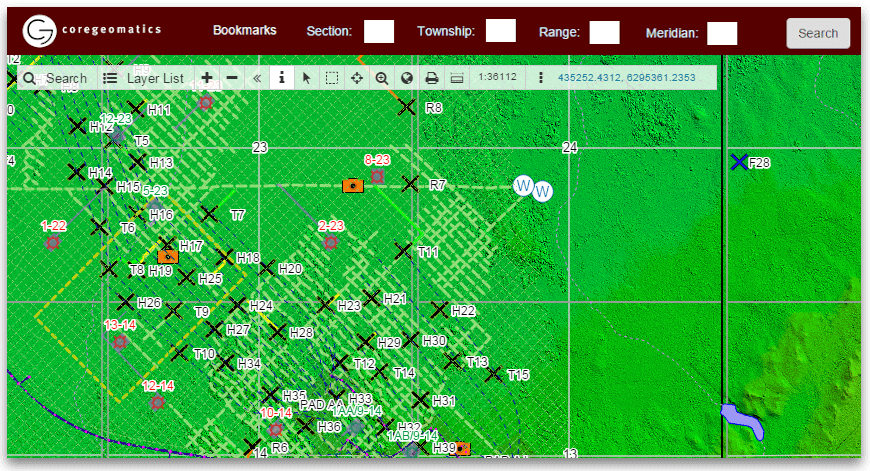Zoom in with the plus icon

click(207, 78)
